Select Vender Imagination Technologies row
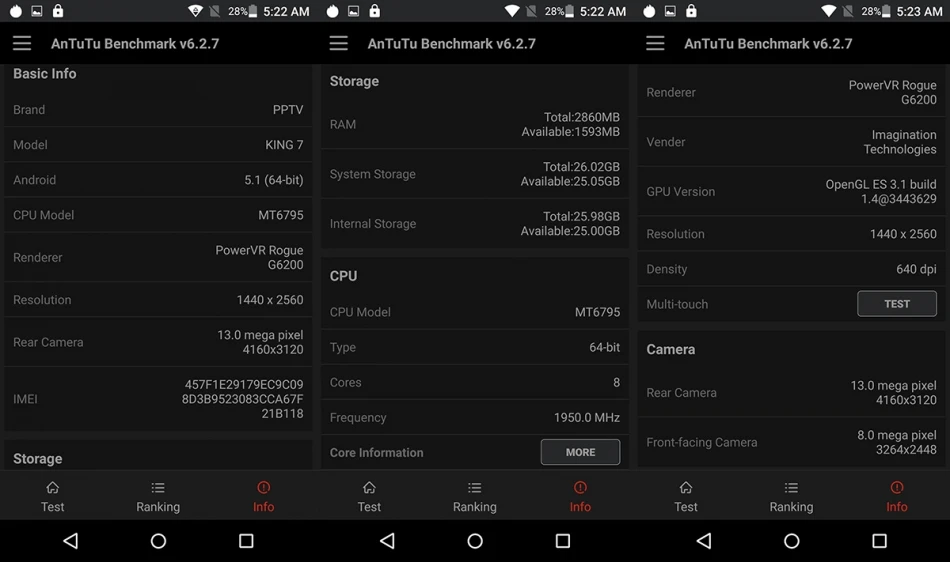 pos(791,142)
